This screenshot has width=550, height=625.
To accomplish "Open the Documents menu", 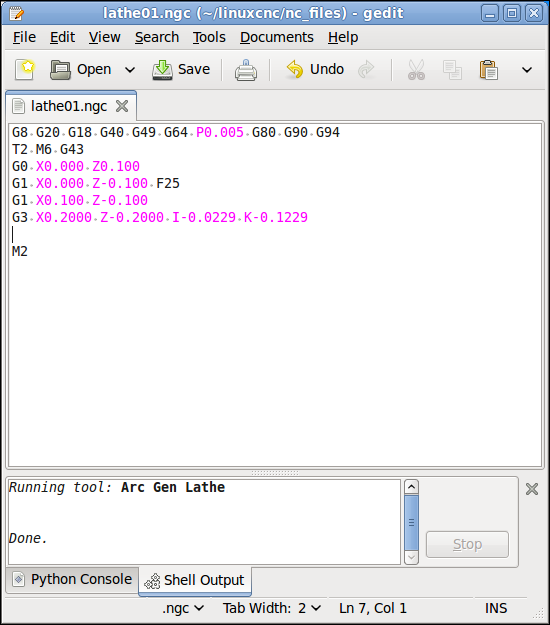I will tap(277, 37).
